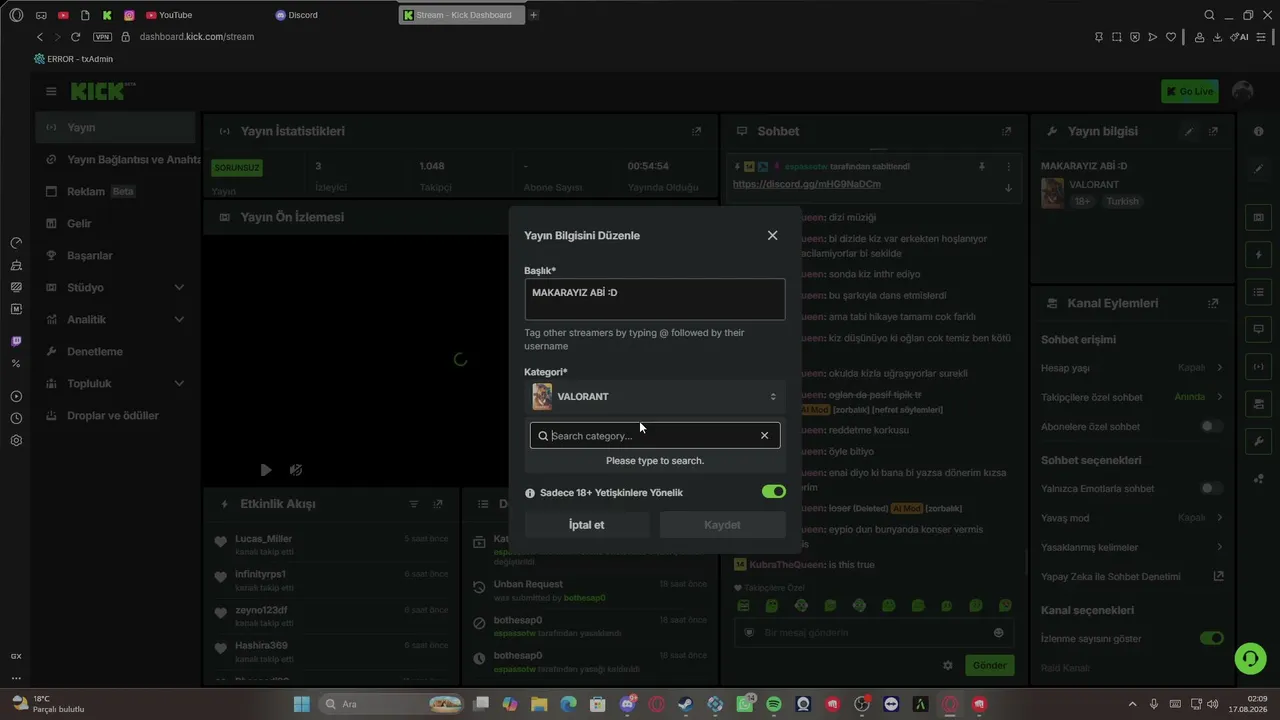The width and height of the screenshot is (1280, 720).
Task: Open Denetleme in the sidebar
Action: [x=116, y=352]
